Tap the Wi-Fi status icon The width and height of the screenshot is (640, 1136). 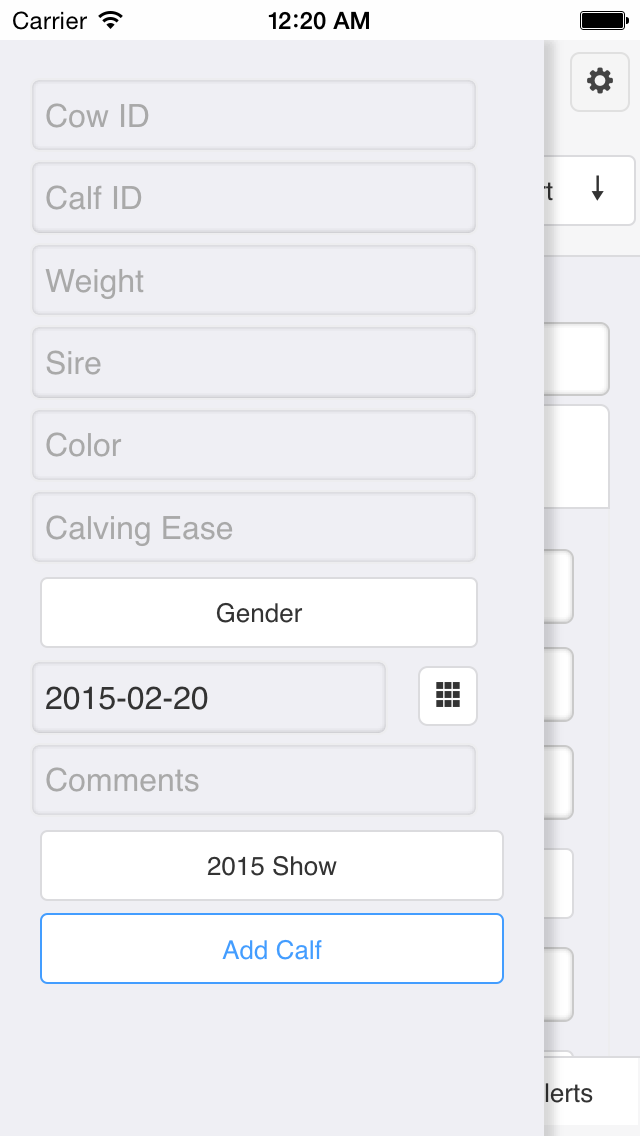pyautogui.click(x=111, y=20)
